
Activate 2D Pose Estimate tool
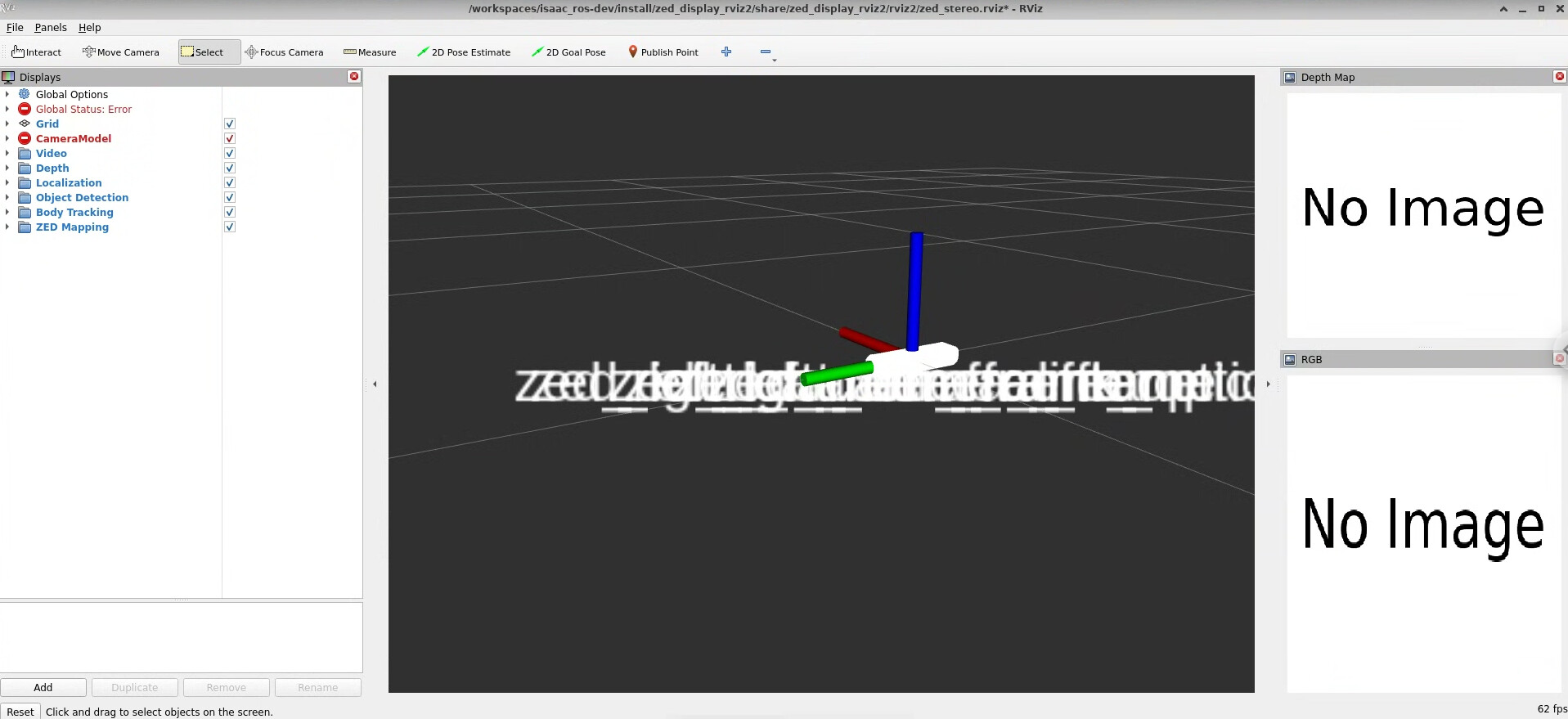point(464,52)
